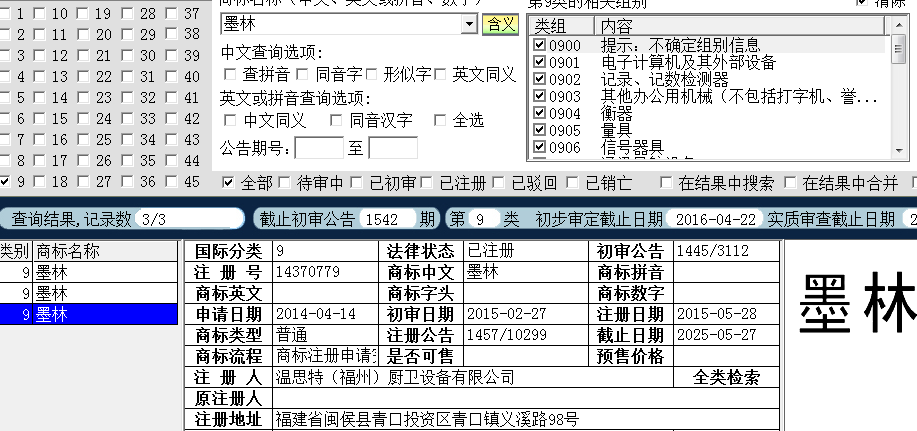
Task: Click the 法律状态 value 已注册
Action: [x=491, y=251]
